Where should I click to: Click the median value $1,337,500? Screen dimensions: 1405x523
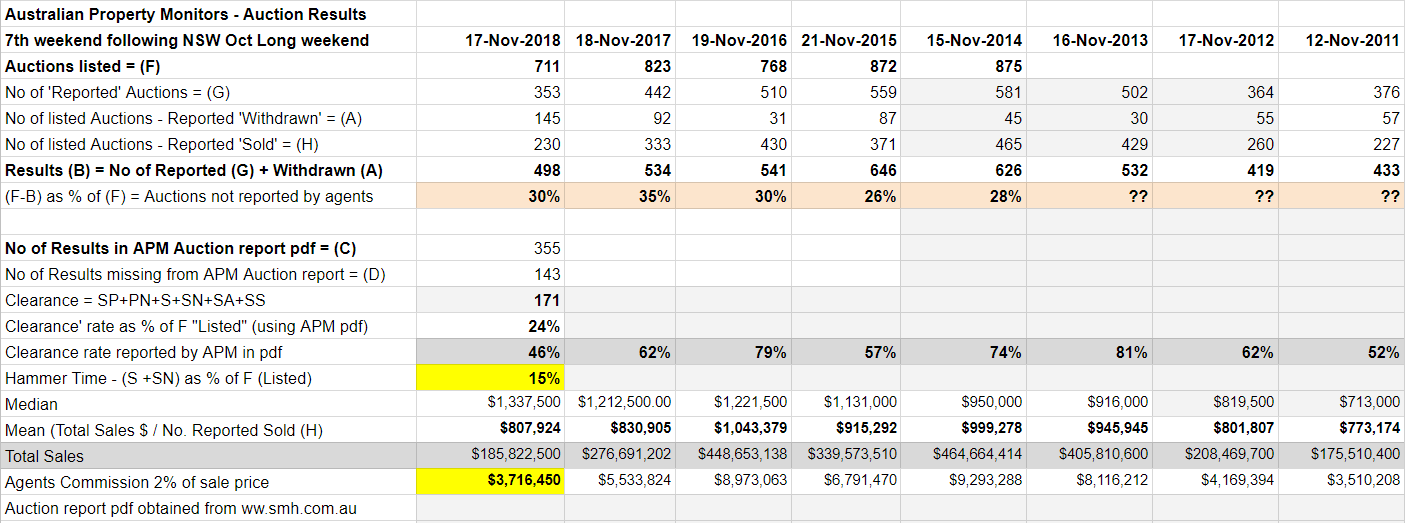(522, 404)
